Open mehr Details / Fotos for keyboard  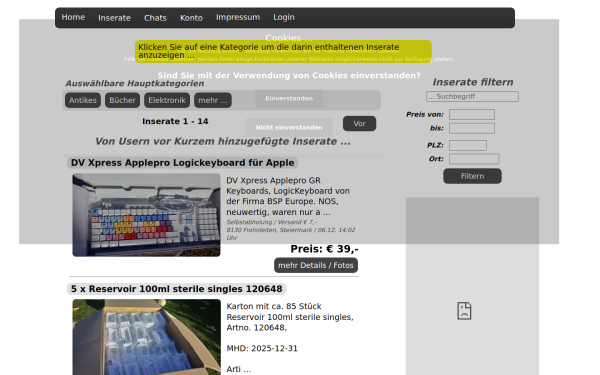pyautogui.click(x=316, y=265)
